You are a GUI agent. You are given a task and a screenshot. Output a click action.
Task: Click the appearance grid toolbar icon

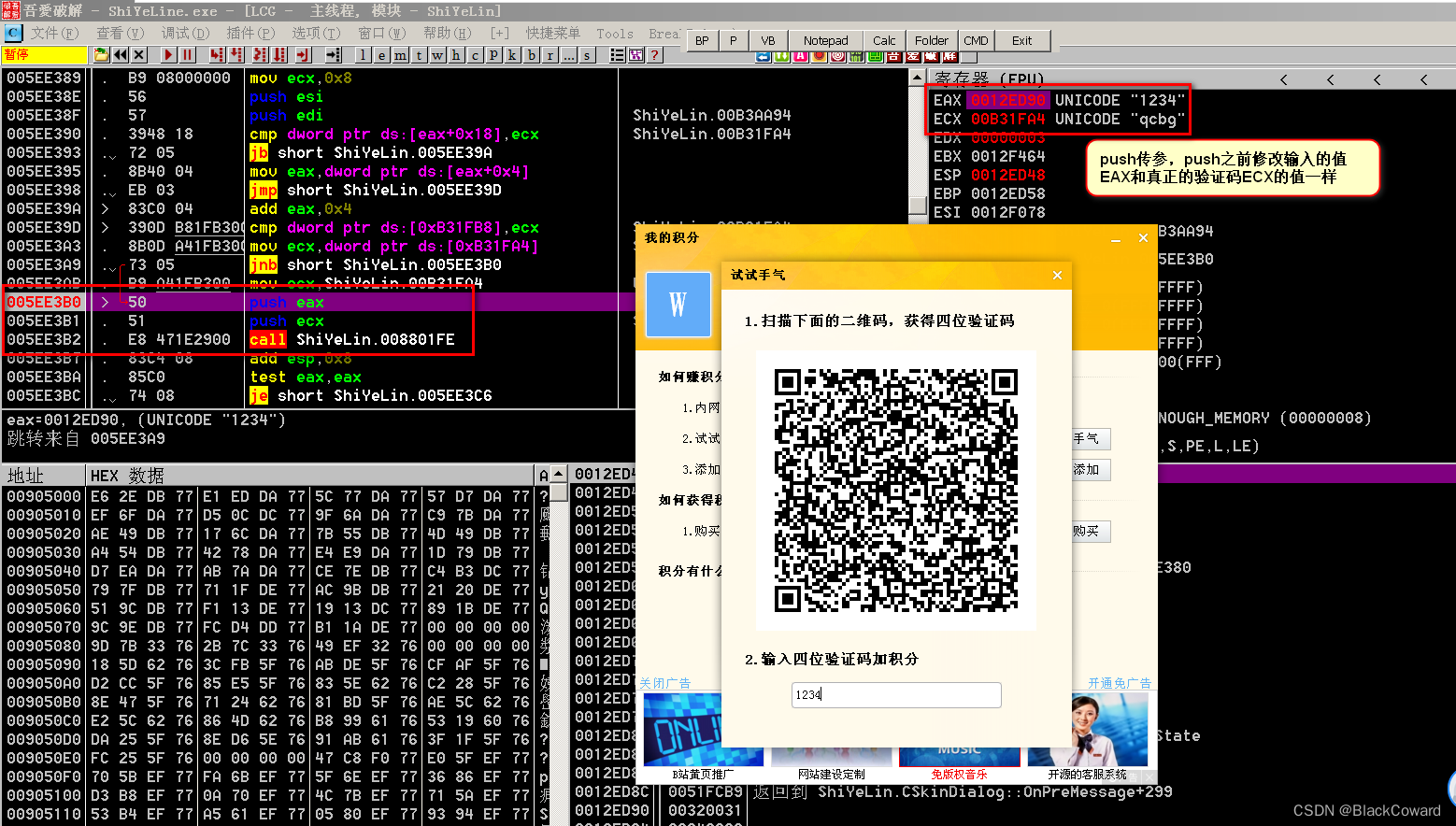(x=635, y=55)
